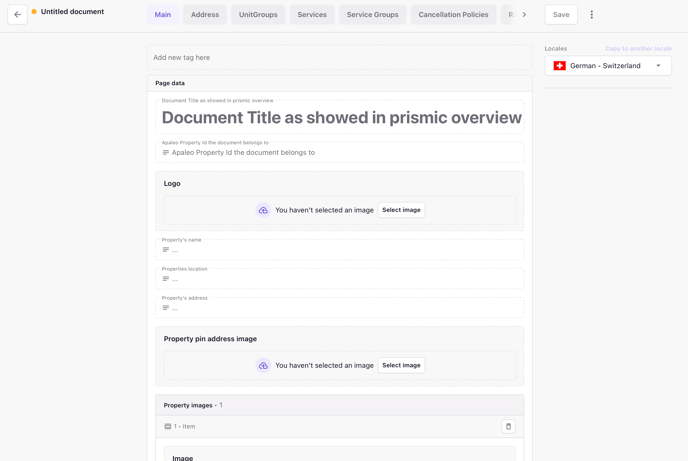Go to the Service Groups tab
The height and width of the screenshot is (461, 688).
(373, 14)
